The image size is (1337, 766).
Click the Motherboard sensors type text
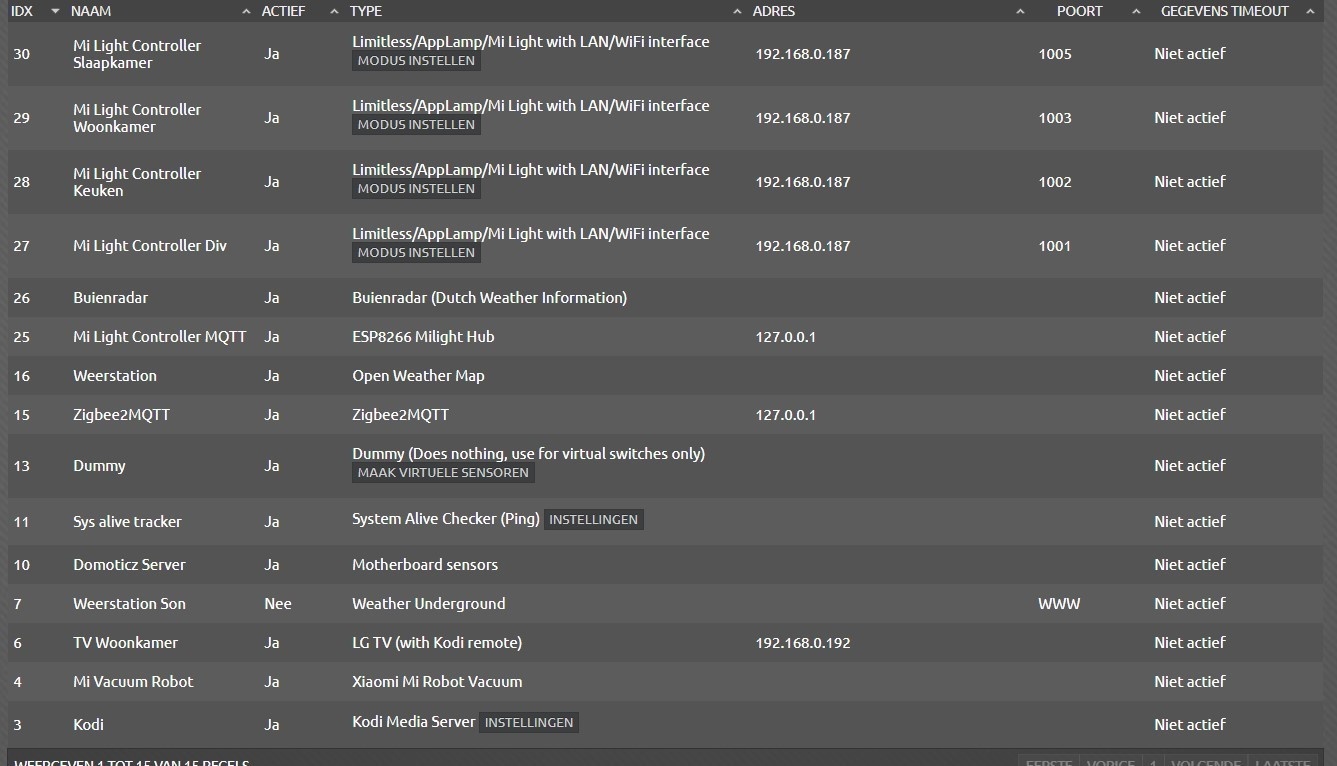425,565
